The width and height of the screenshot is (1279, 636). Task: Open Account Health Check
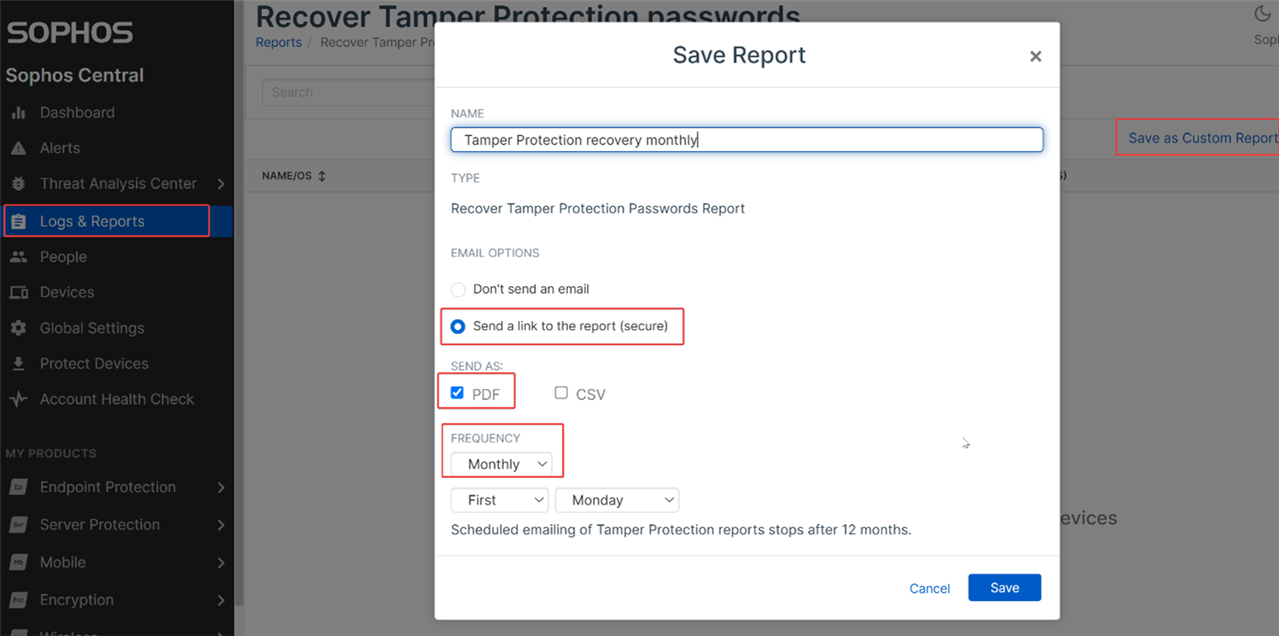pos(117,399)
